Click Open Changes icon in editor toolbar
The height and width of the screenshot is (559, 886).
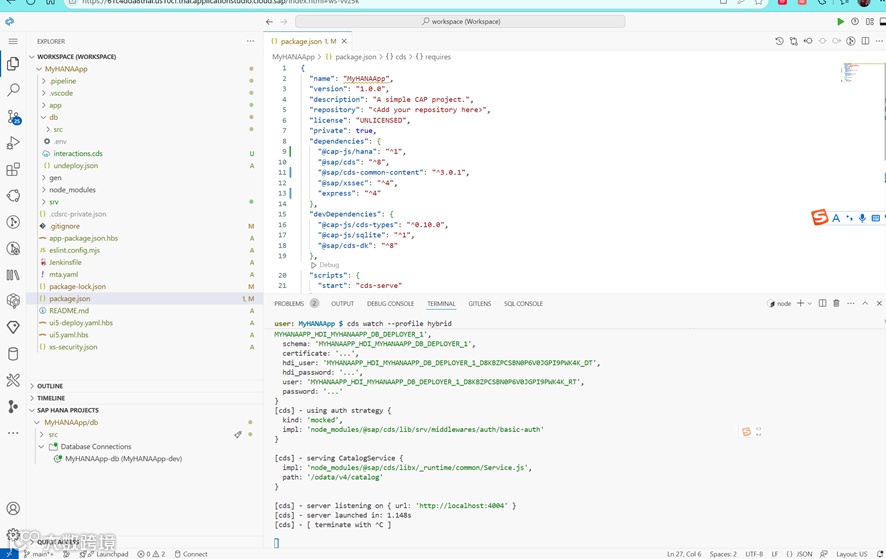[794, 41]
